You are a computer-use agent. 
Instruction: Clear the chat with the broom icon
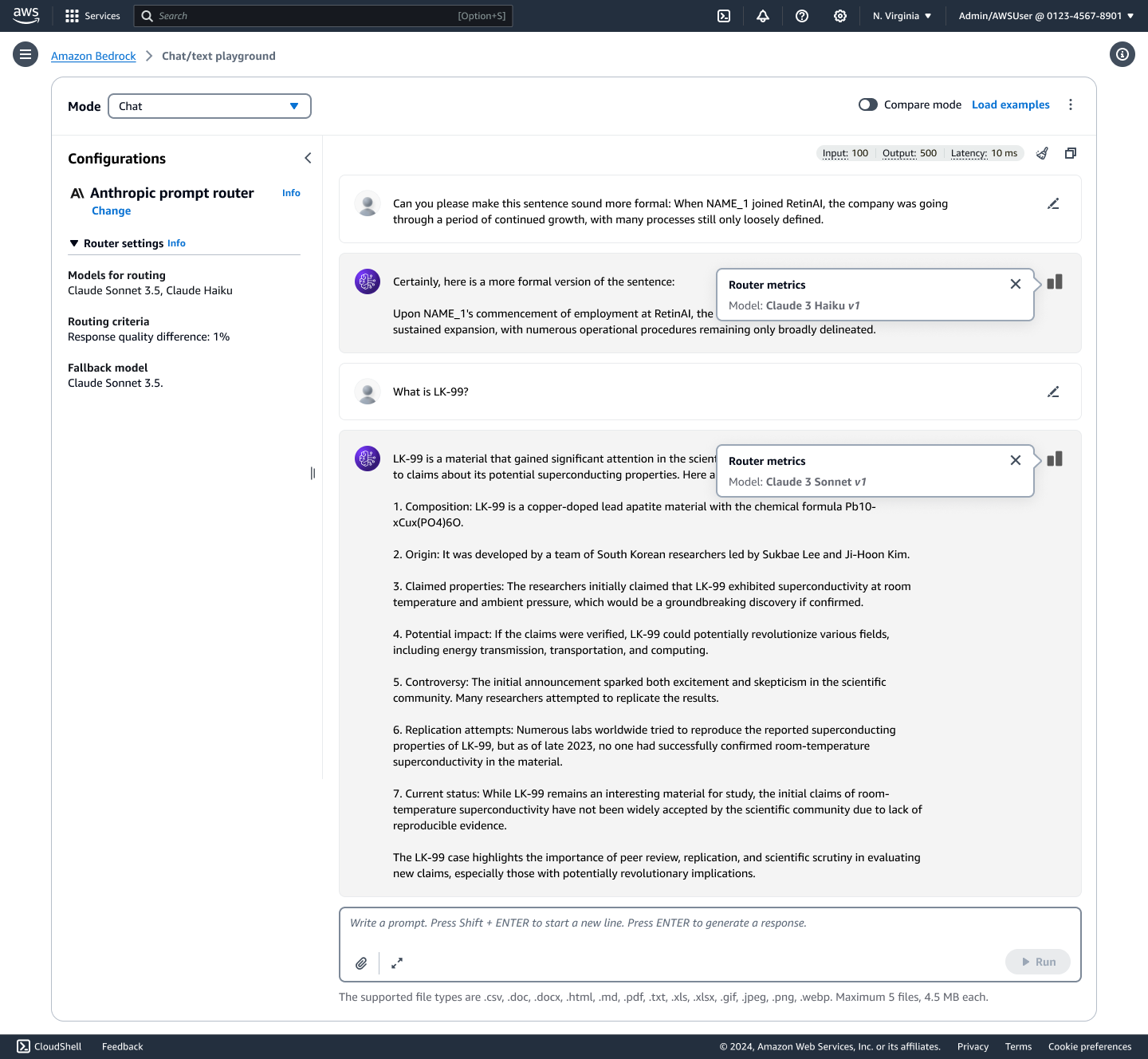1042,153
